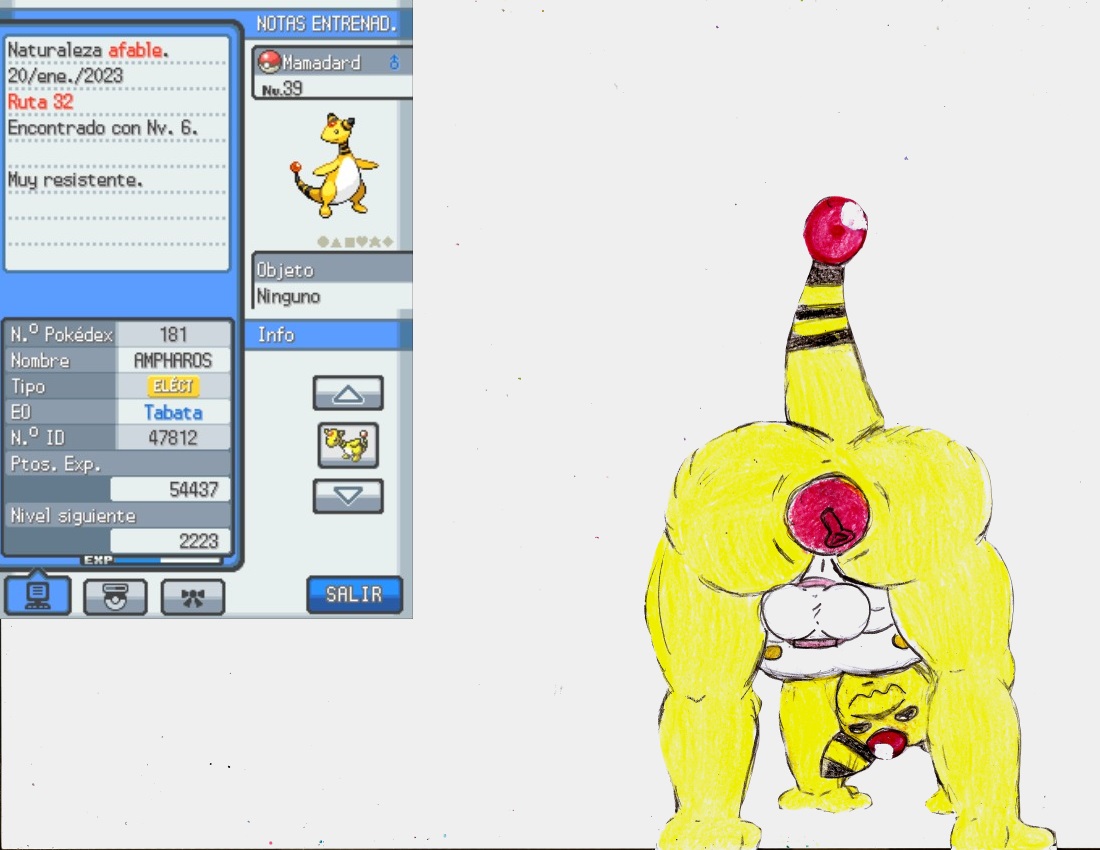Click the EO label
The image size is (1100, 850).
tap(20, 412)
